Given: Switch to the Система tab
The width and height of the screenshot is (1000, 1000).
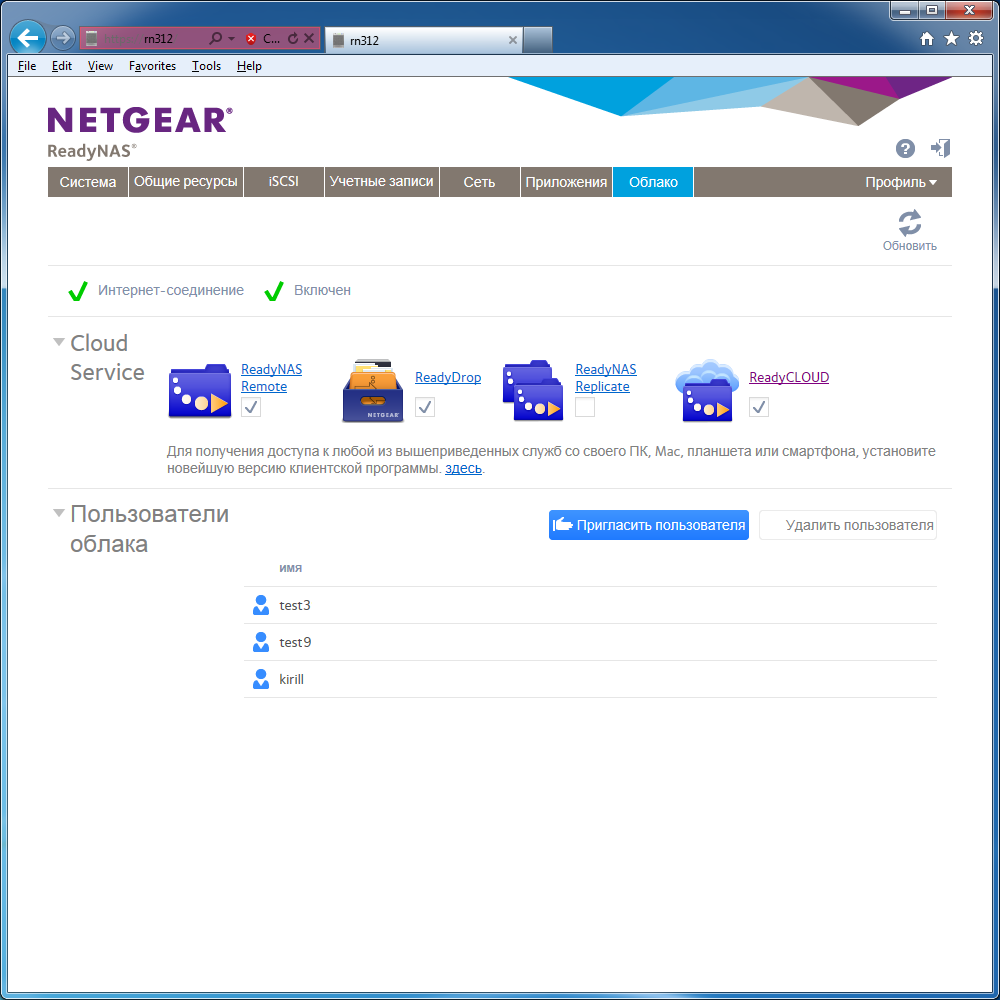Looking at the screenshot, I should [88, 182].
